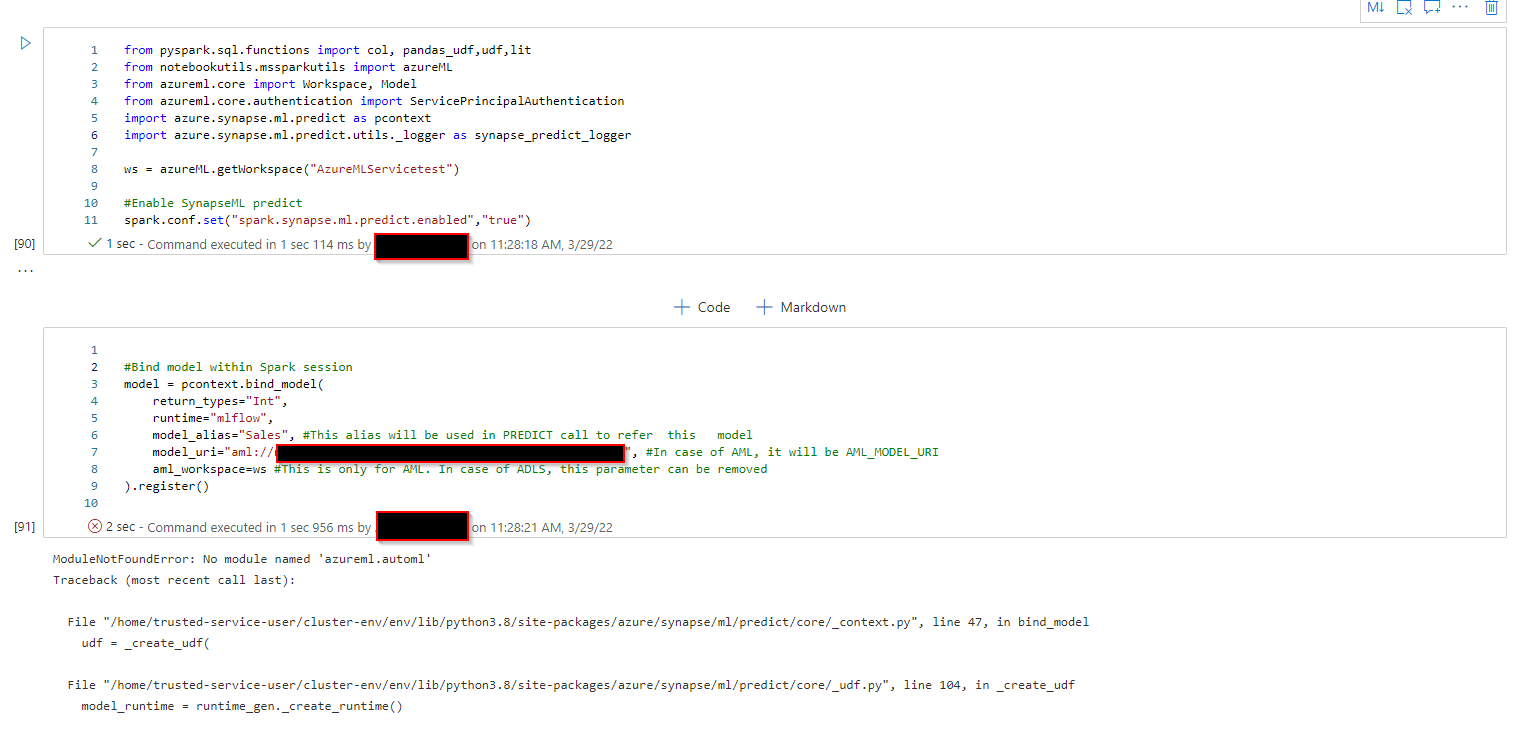Image resolution: width=1523 pixels, height=743 pixels.
Task: Click the ').register()' line
Action: coord(167,486)
